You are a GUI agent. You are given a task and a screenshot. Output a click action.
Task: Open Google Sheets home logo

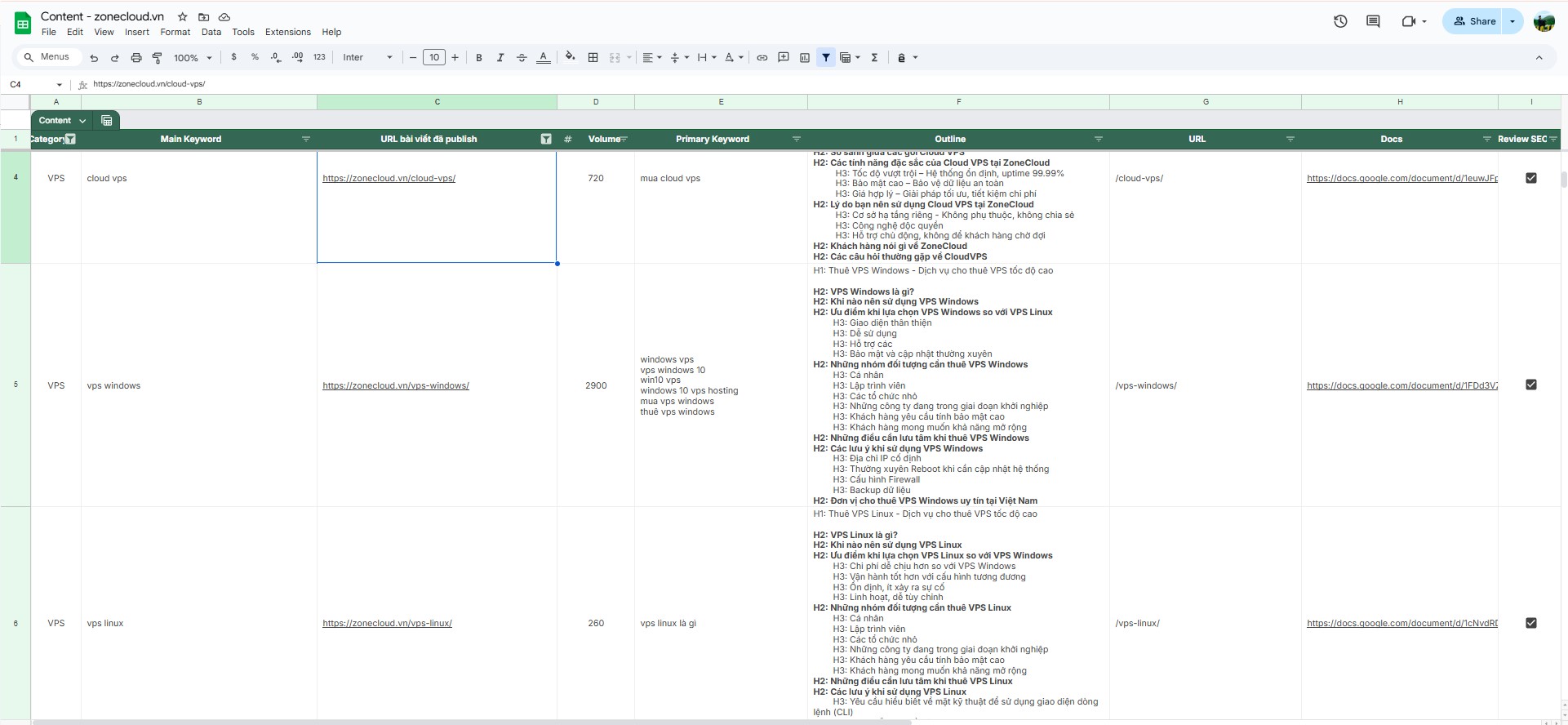coord(23,23)
